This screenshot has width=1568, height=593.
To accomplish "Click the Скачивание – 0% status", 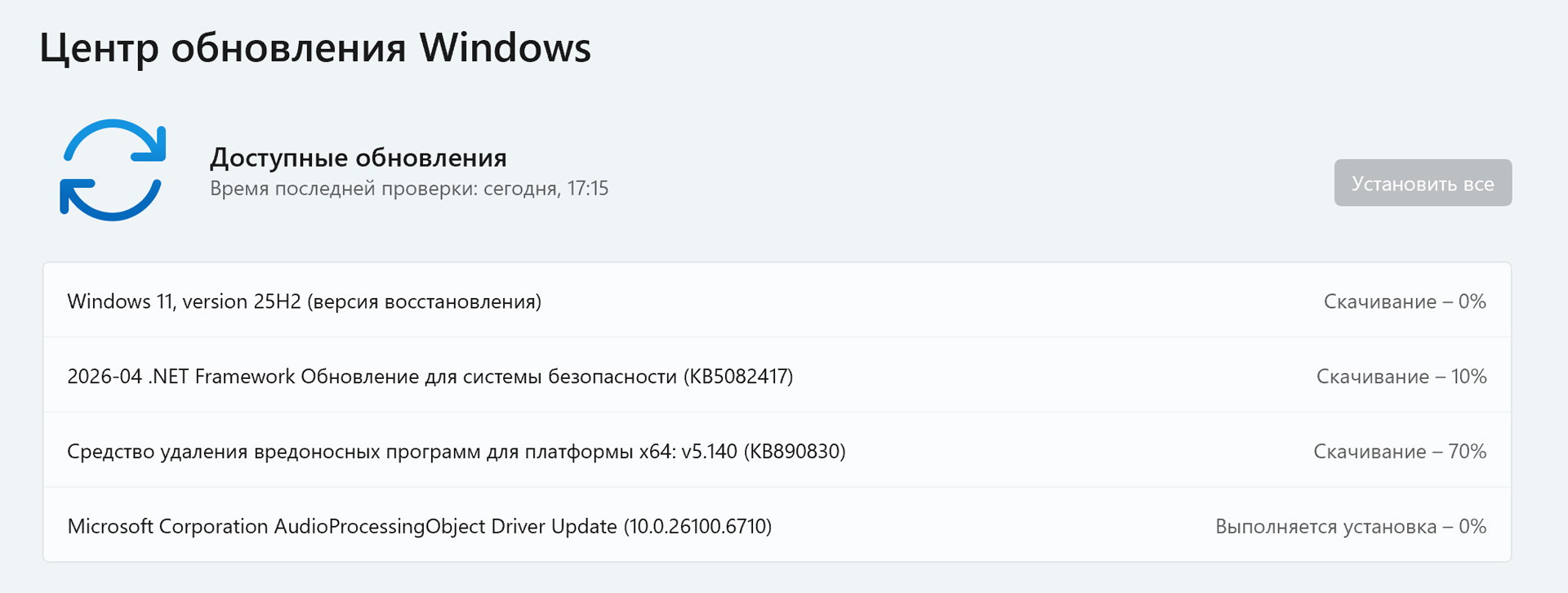I will [x=1404, y=301].
